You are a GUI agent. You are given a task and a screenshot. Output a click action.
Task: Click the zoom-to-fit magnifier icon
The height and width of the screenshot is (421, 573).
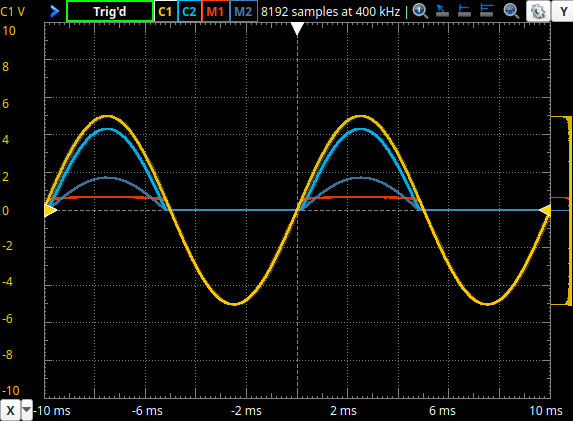click(x=511, y=11)
